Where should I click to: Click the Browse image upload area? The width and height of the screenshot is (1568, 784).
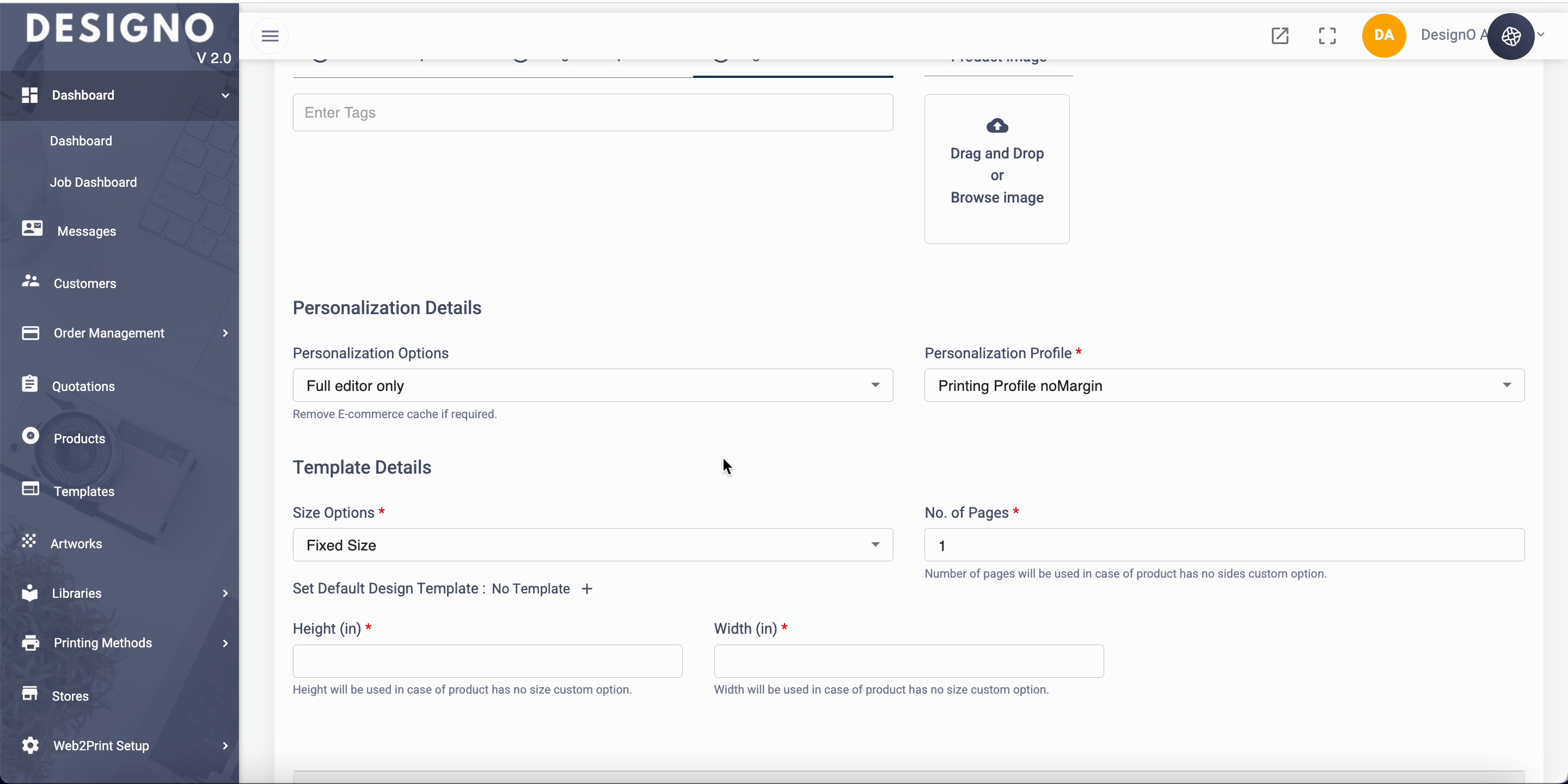tap(996, 197)
